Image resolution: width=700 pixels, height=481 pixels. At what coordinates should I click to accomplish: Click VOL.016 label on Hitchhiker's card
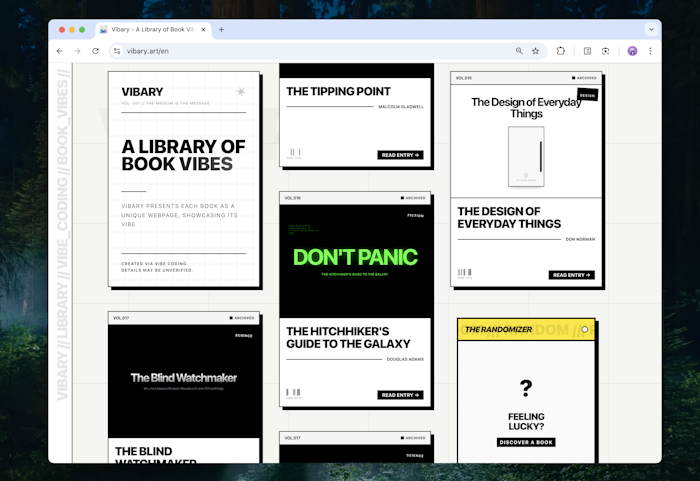click(x=292, y=198)
